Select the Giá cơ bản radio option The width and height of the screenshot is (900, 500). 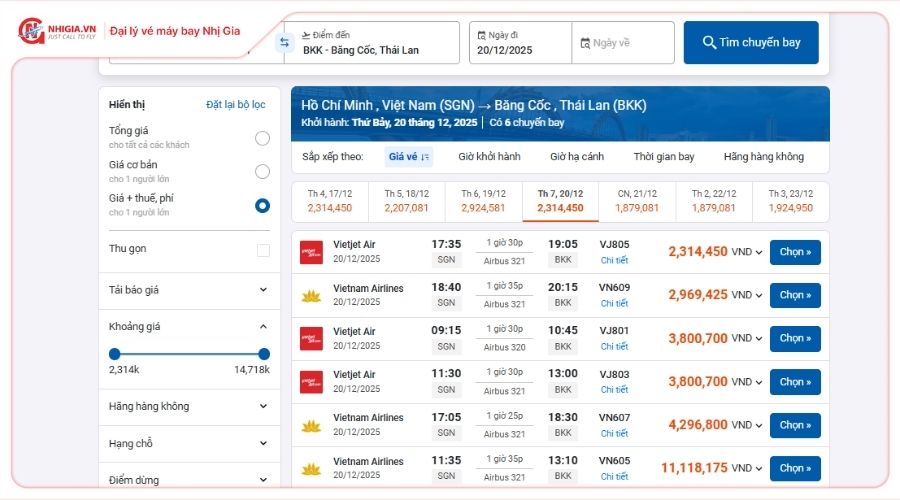click(x=262, y=172)
